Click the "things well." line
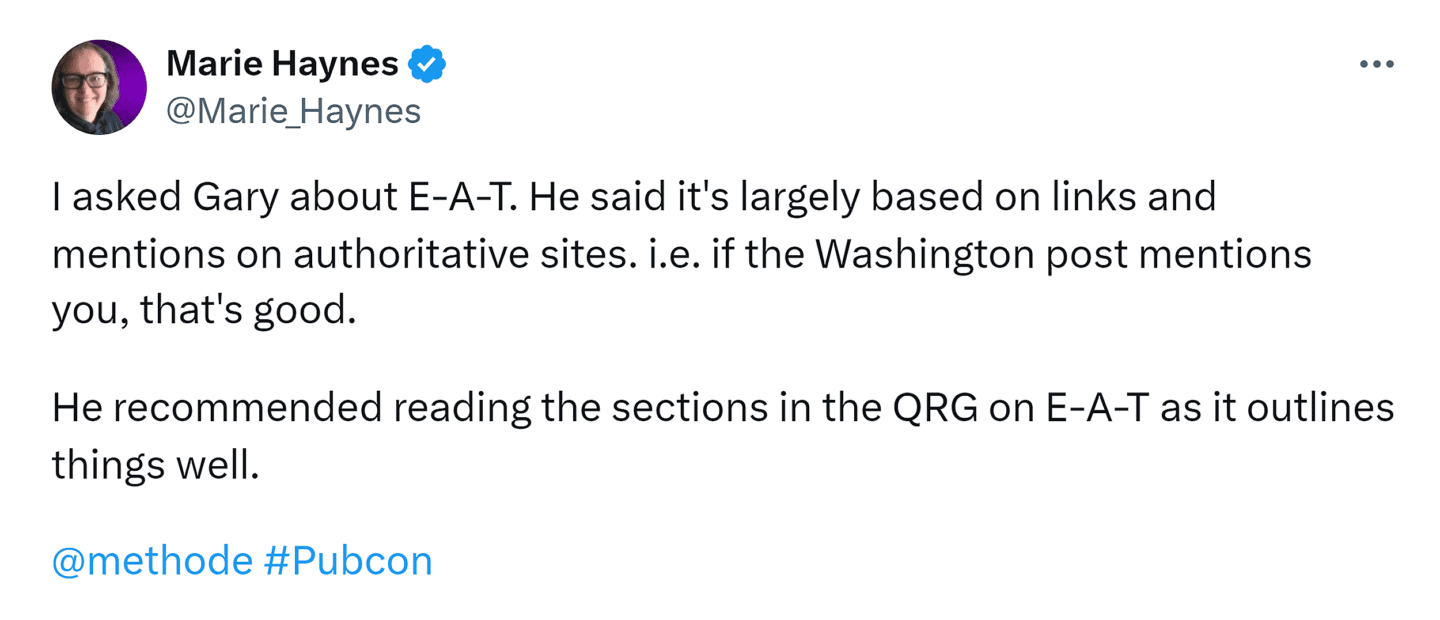 point(155,464)
